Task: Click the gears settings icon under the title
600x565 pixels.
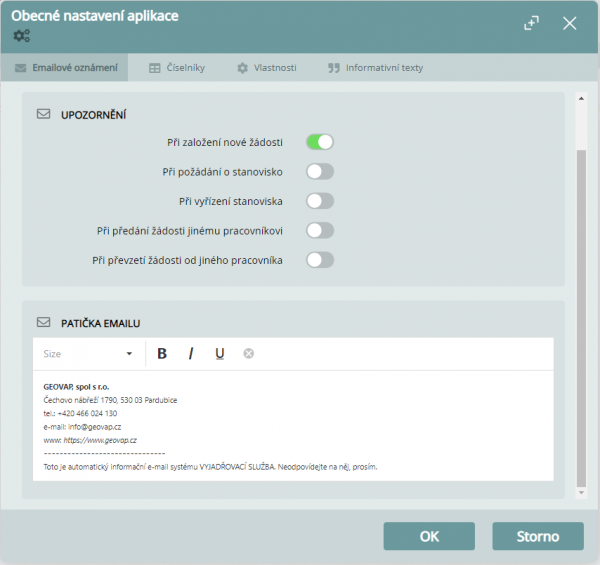Action: pos(21,36)
